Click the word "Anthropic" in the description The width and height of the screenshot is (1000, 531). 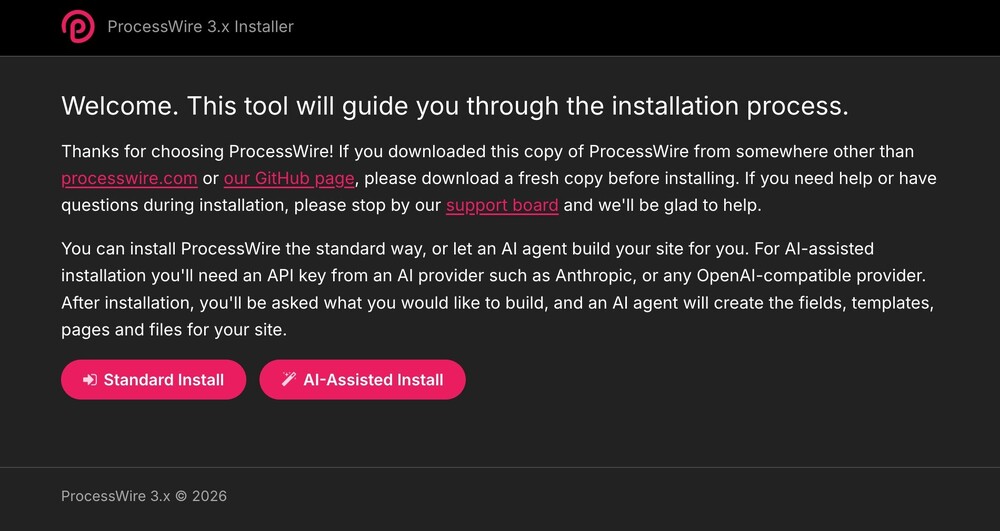coord(592,276)
